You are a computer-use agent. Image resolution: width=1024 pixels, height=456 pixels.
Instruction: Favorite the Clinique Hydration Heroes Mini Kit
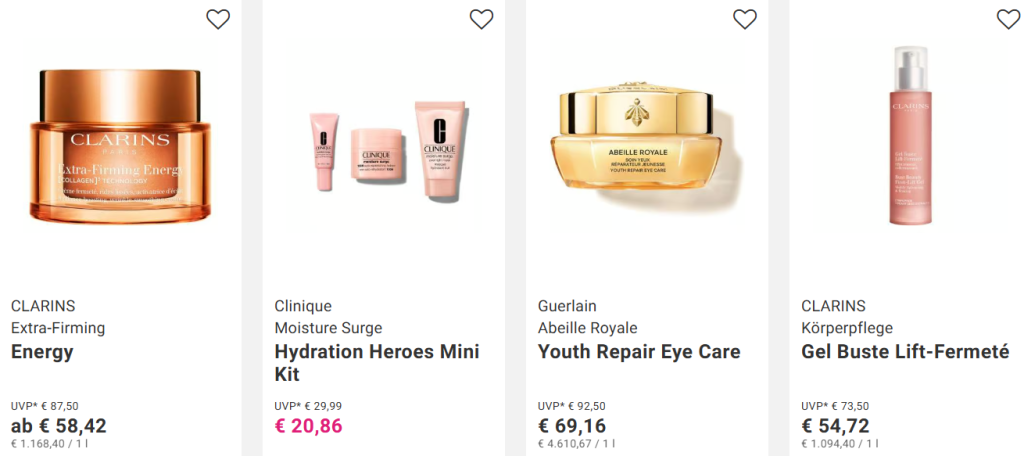point(481,19)
